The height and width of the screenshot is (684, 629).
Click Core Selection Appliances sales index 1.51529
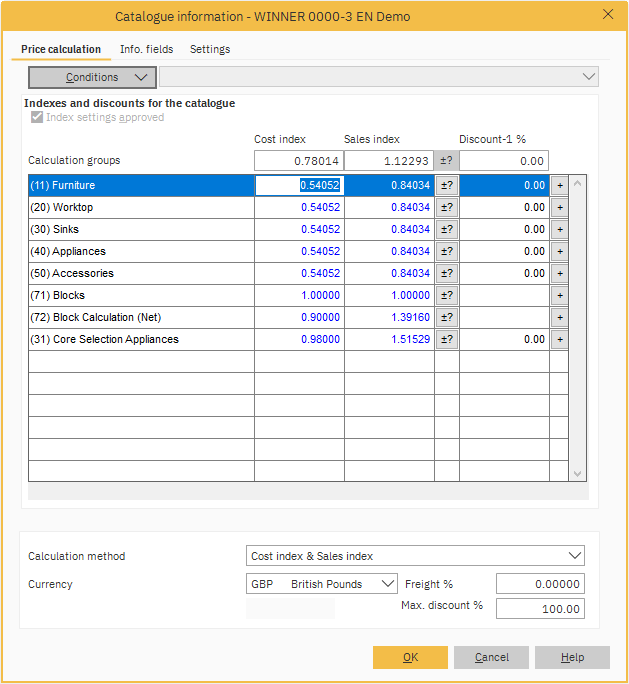tap(390, 339)
